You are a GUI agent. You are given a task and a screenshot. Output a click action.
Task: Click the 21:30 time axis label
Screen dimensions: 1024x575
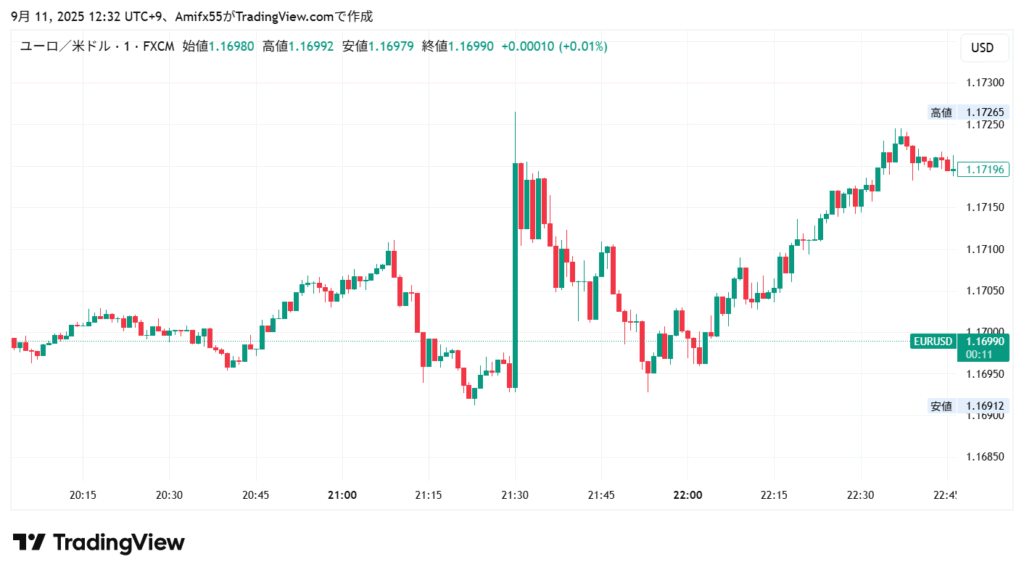pyautogui.click(x=515, y=495)
